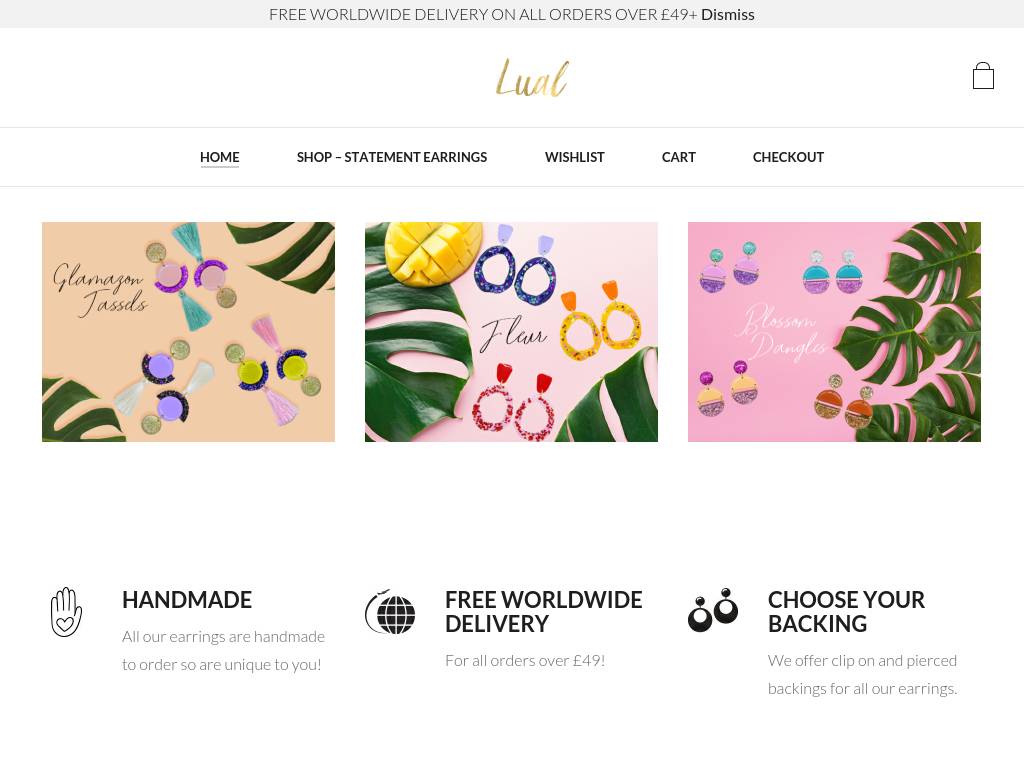Go to Checkout

(x=788, y=157)
